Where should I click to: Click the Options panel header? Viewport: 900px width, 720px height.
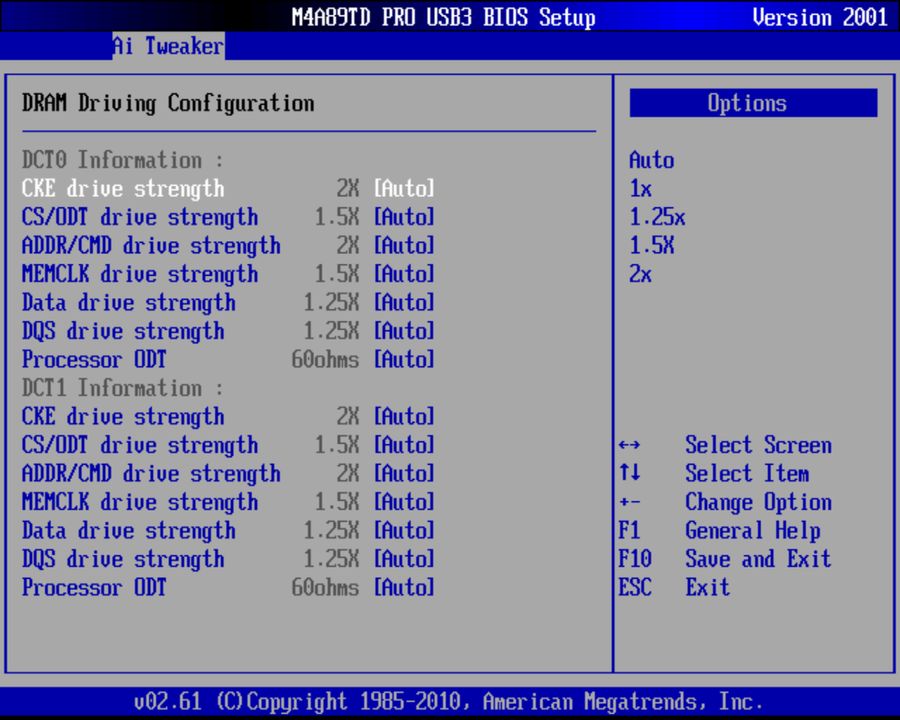click(752, 102)
